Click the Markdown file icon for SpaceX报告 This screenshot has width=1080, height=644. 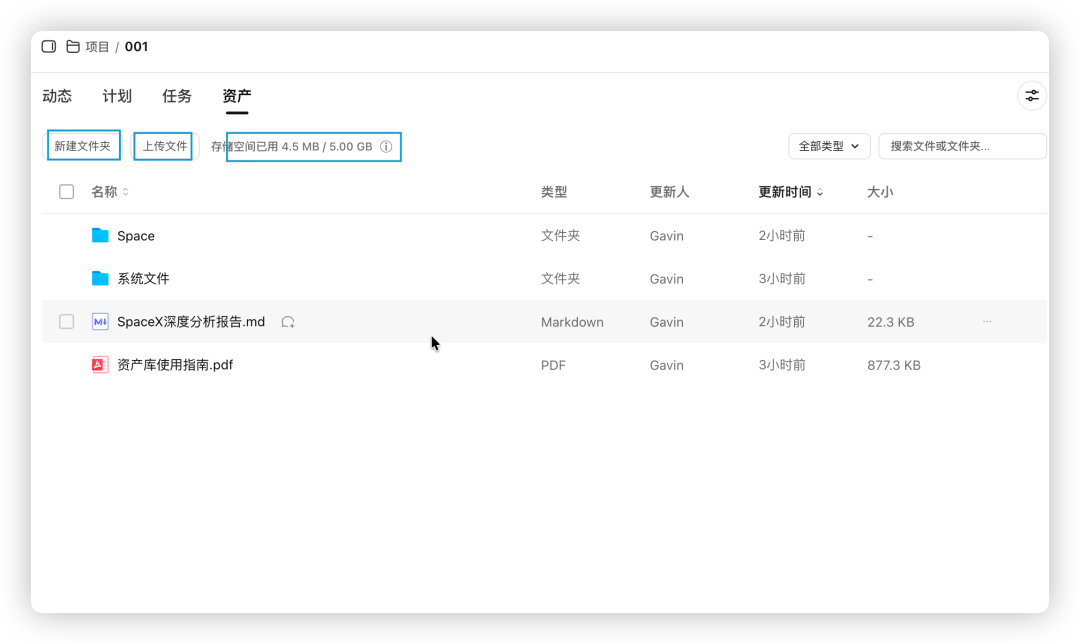click(x=101, y=322)
